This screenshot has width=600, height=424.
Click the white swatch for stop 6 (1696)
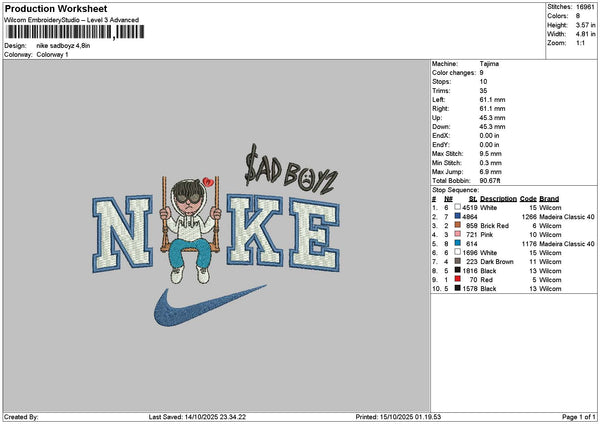pyautogui.click(x=457, y=252)
